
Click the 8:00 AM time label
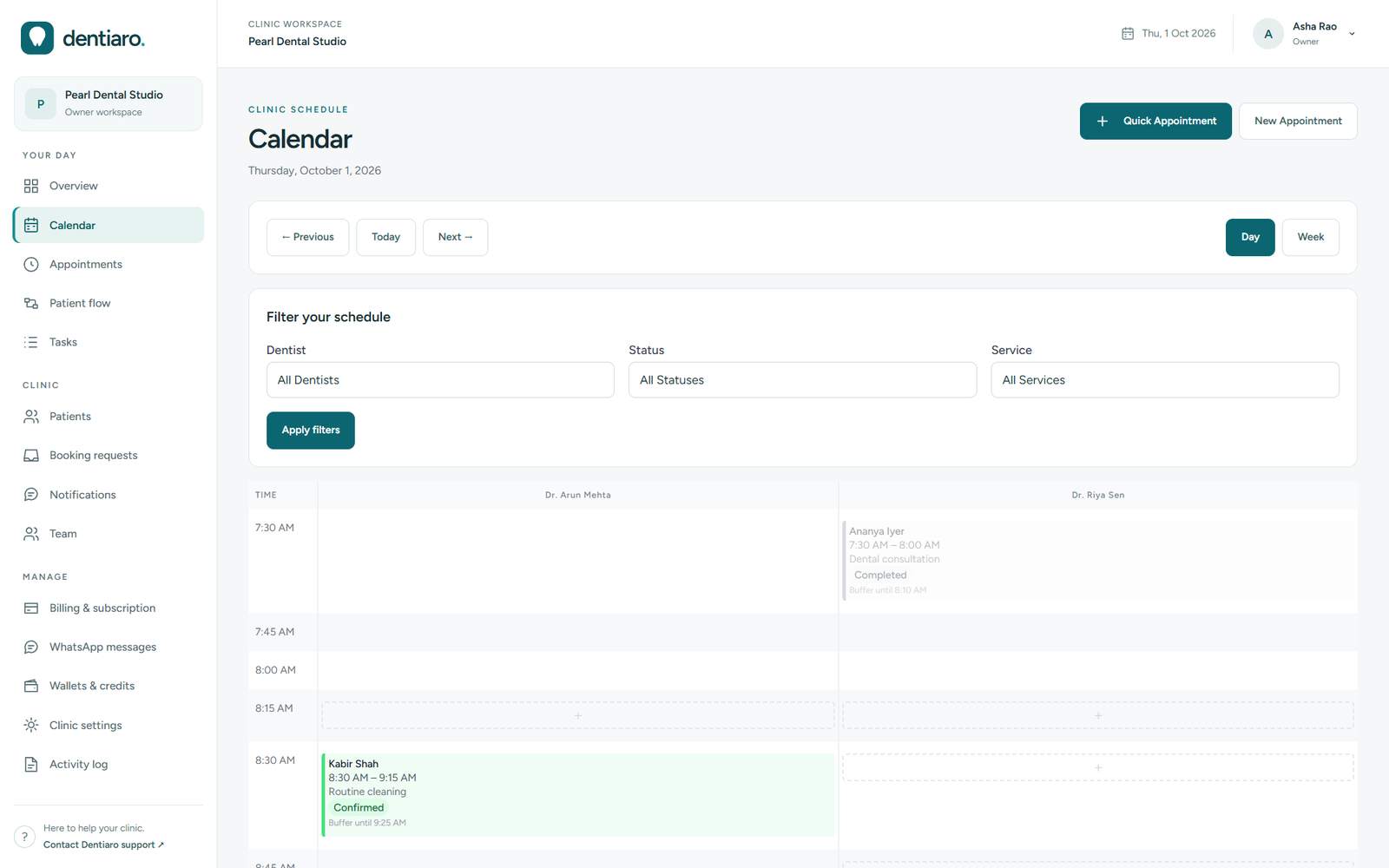[x=275, y=670]
